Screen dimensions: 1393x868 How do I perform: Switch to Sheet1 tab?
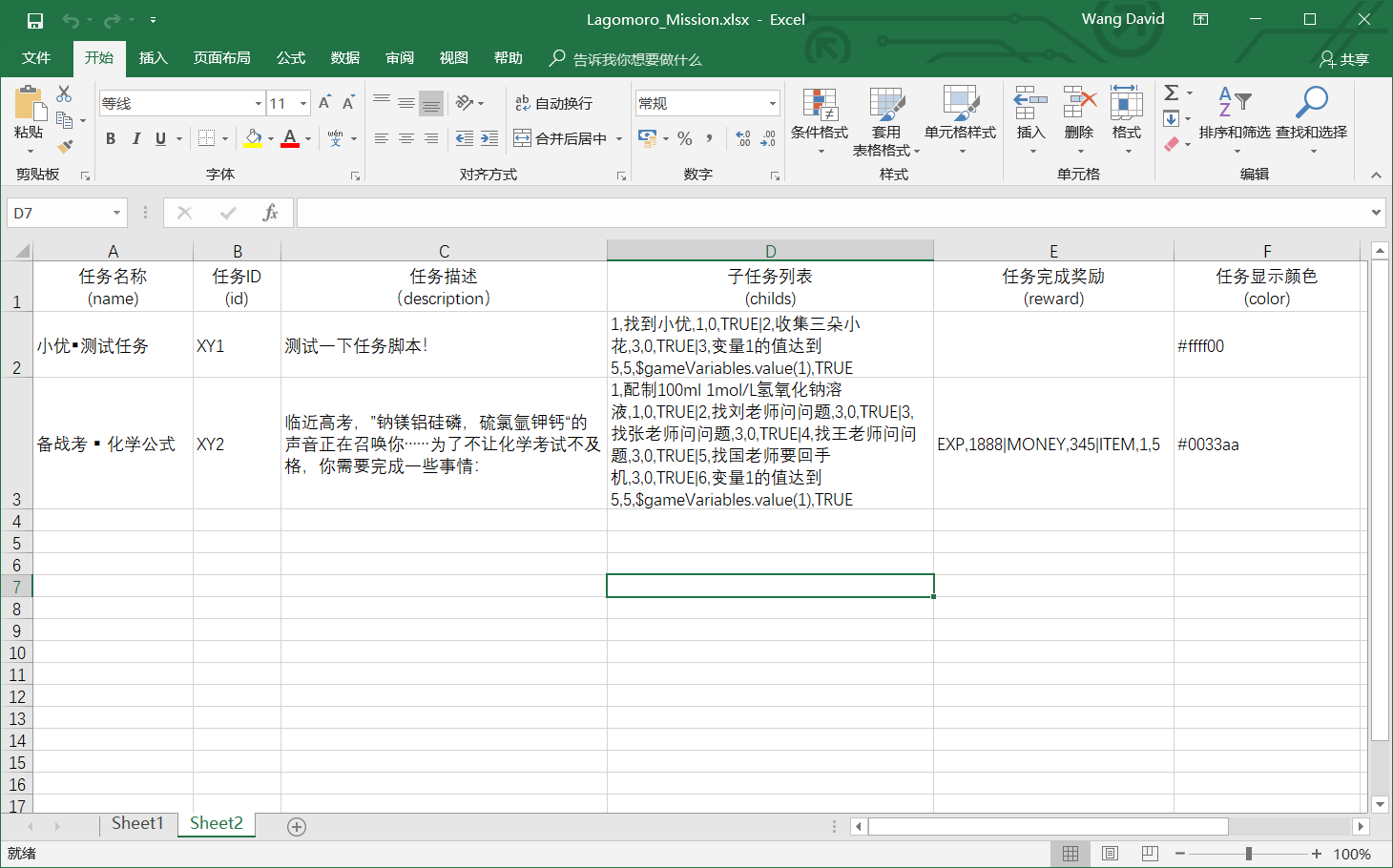[x=137, y=823]
